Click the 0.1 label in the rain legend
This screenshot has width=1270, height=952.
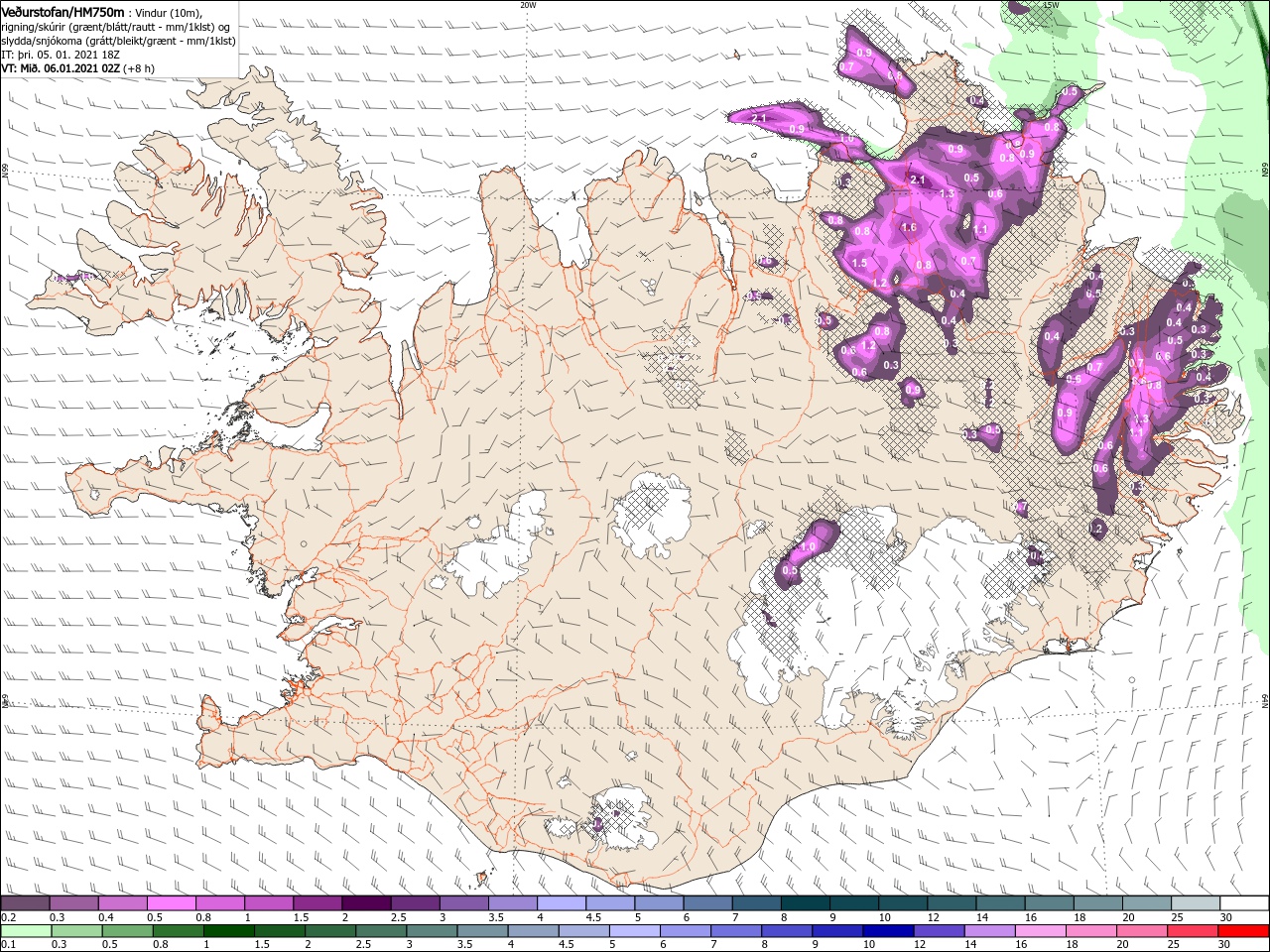(x=8, y=944)
